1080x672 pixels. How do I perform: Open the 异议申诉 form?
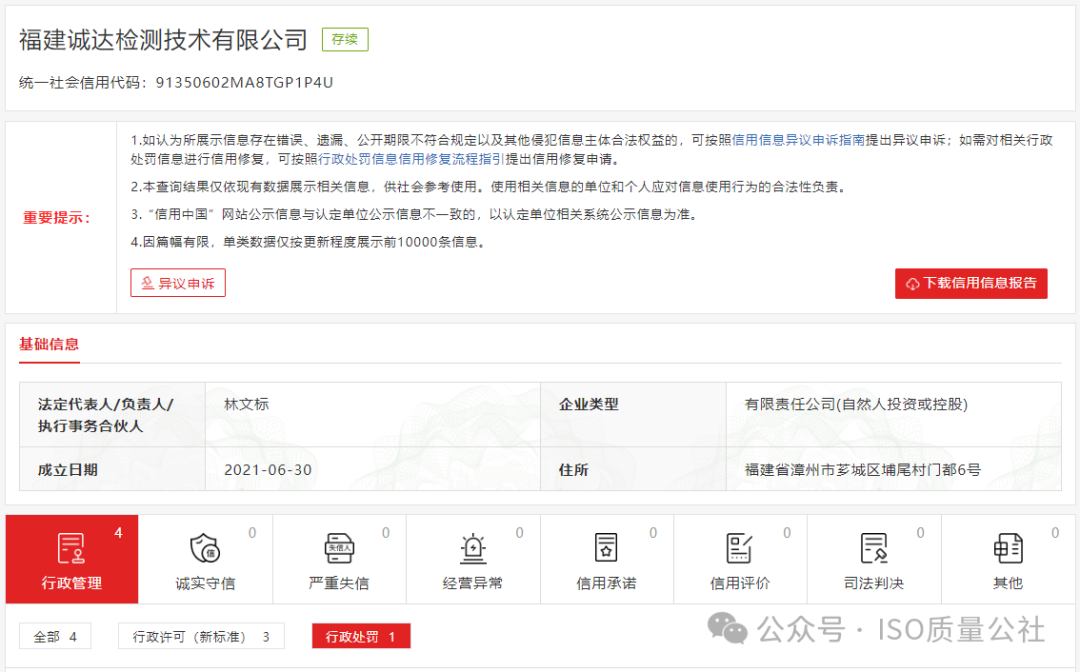(177, 282)
